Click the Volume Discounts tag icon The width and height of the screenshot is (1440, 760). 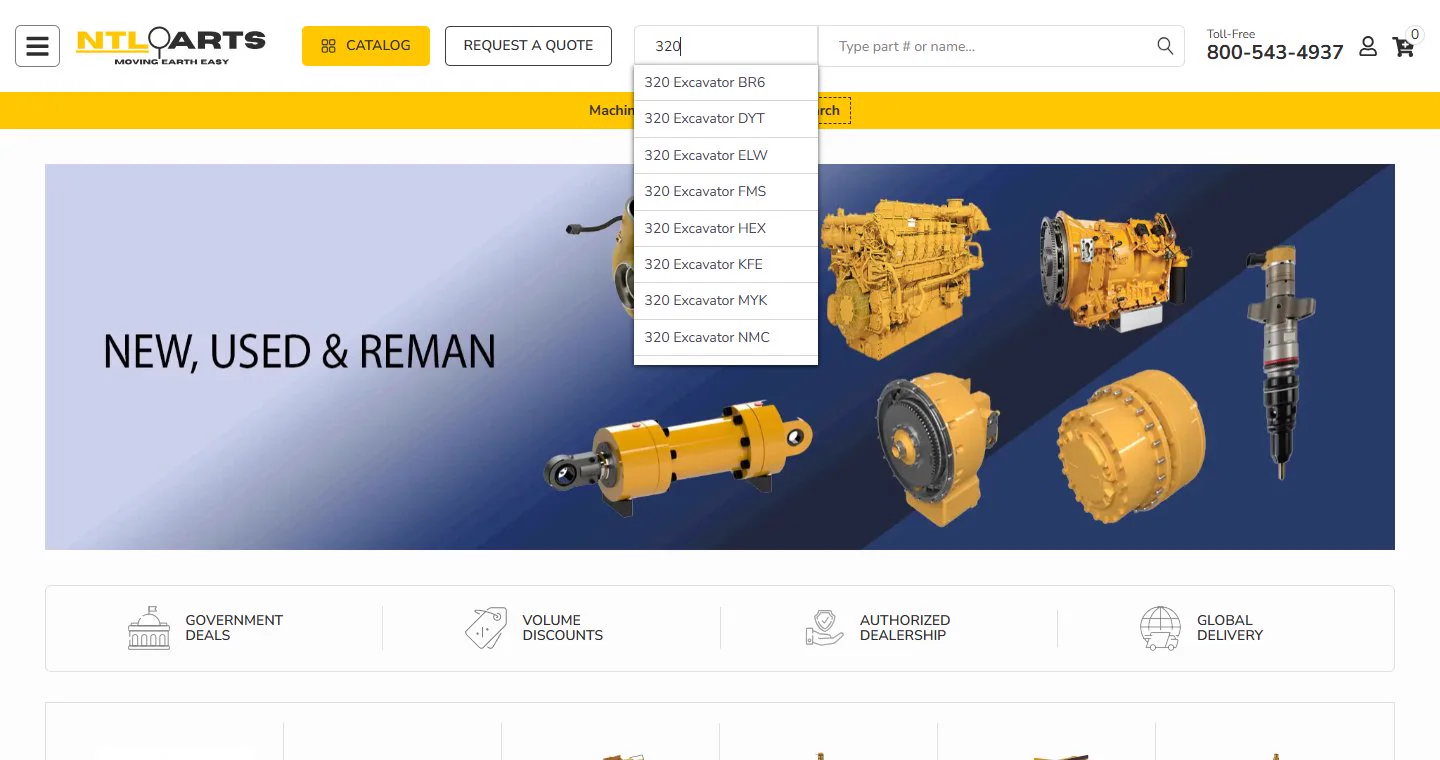[486, 628]
